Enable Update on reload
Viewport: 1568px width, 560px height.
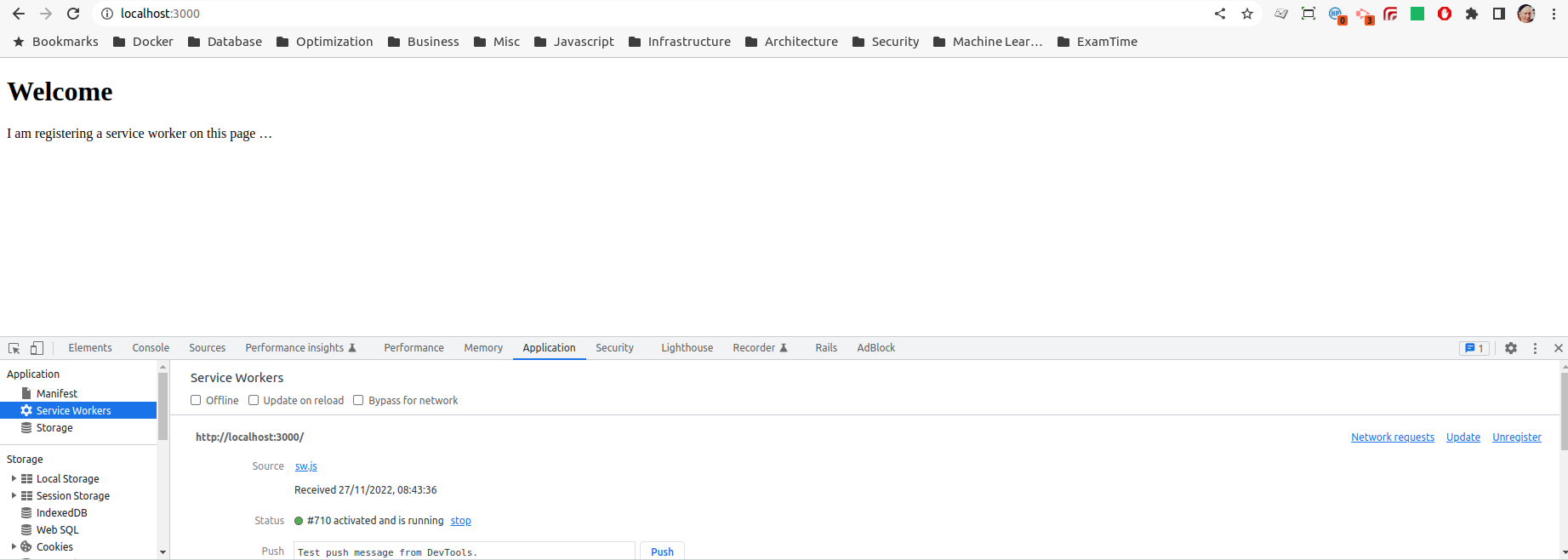(x=254, y=400)
